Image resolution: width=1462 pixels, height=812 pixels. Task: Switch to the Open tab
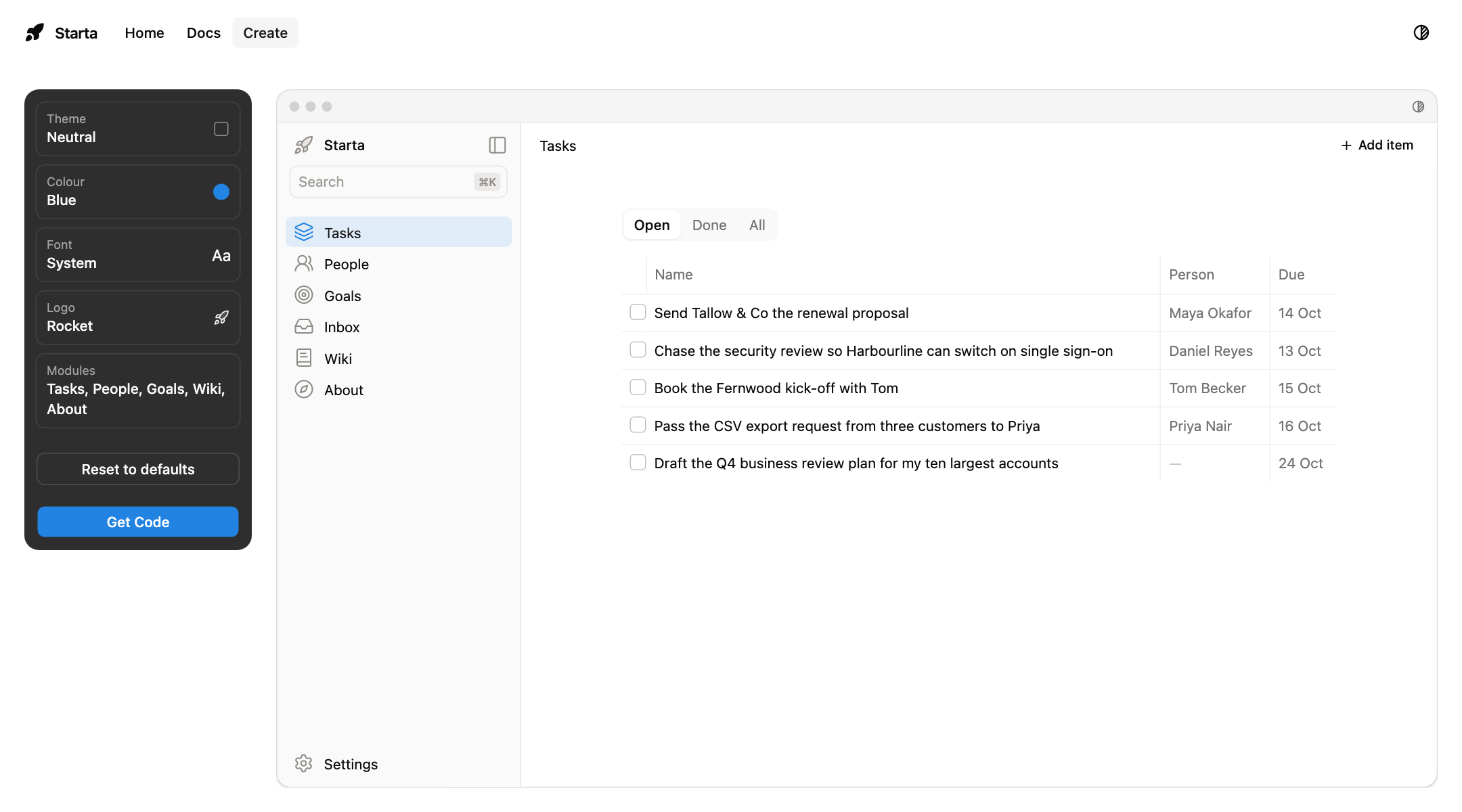tap(652, 225)
